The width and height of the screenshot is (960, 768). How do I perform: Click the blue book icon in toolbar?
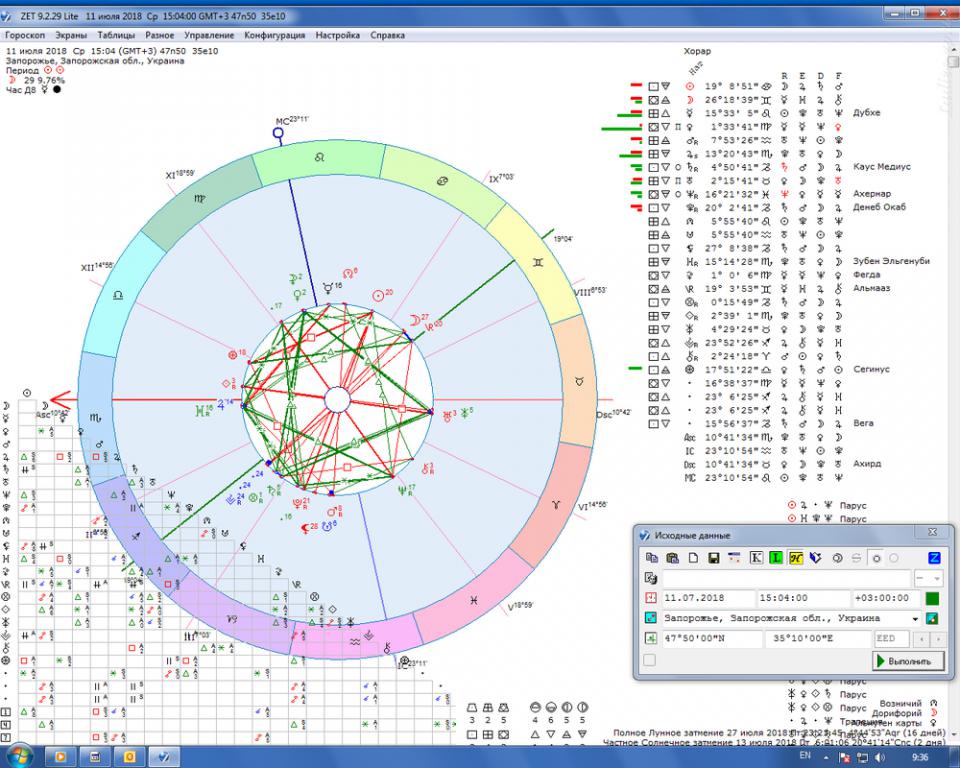tap(815, 558)
